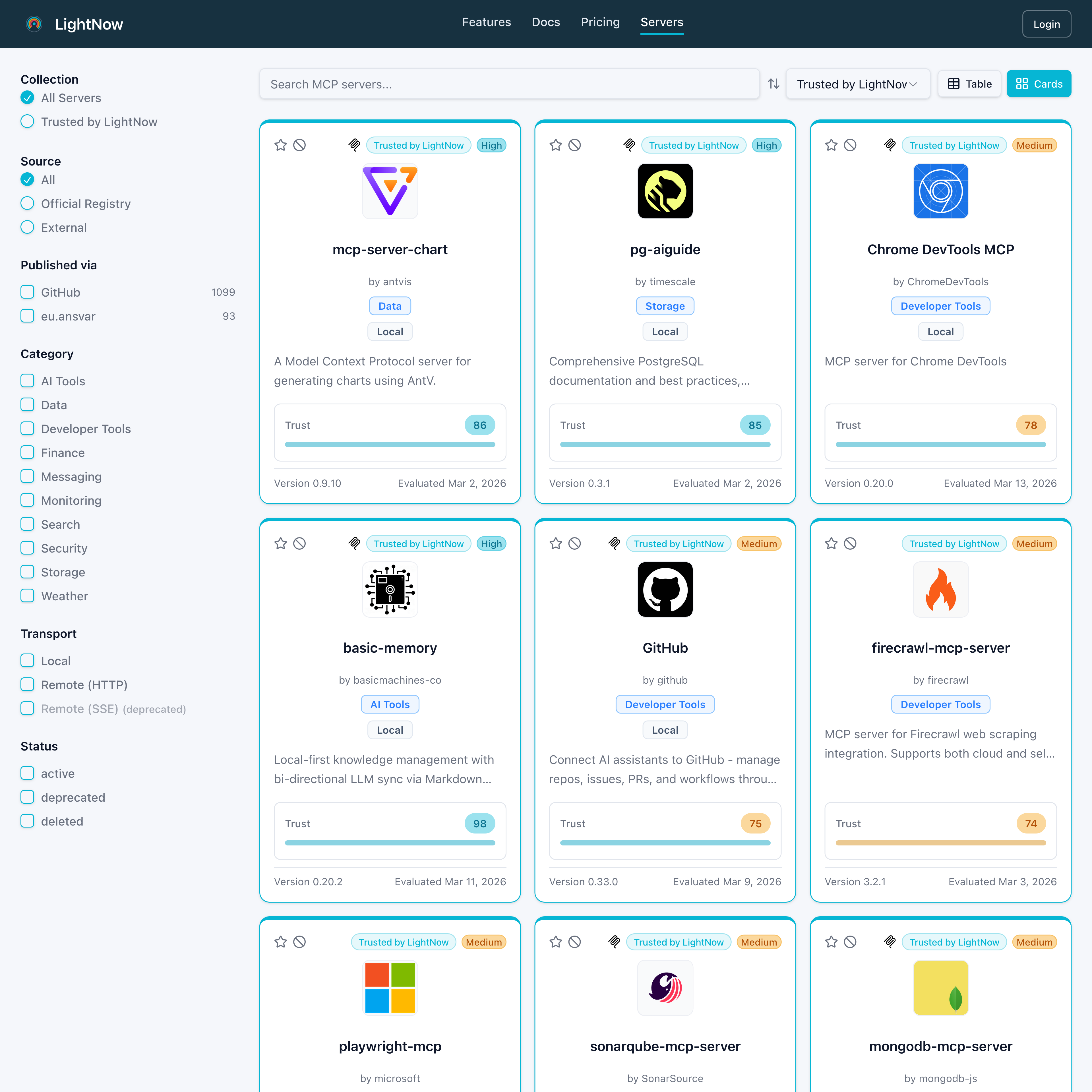The image size is (1092, 1092).
Task: Click the AI Tools tag on basic-memory
Action: click(x=390, y=704)
